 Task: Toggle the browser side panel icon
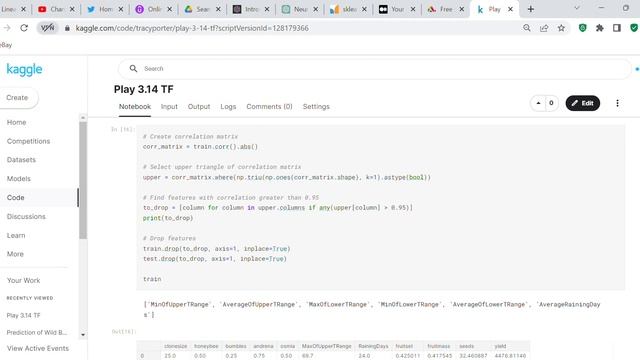617,28
